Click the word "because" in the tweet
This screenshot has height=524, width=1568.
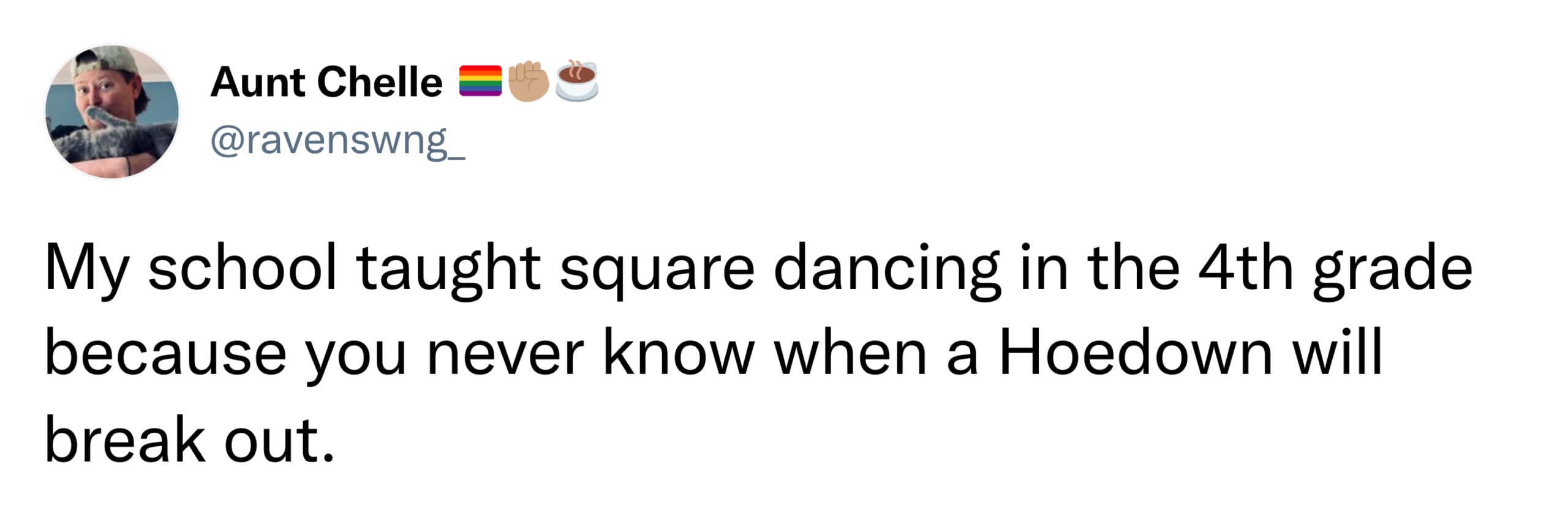tap(165, 354)
